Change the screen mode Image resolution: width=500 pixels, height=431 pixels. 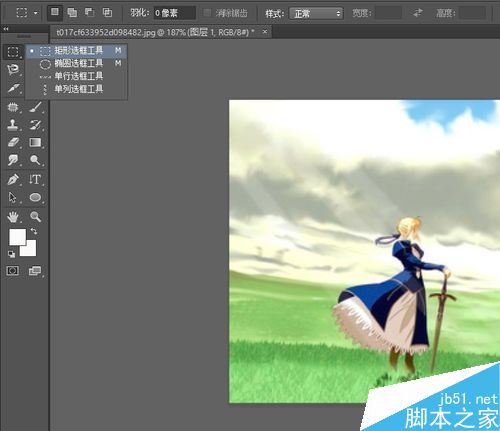pyautogui.click(x=35, y=271)
